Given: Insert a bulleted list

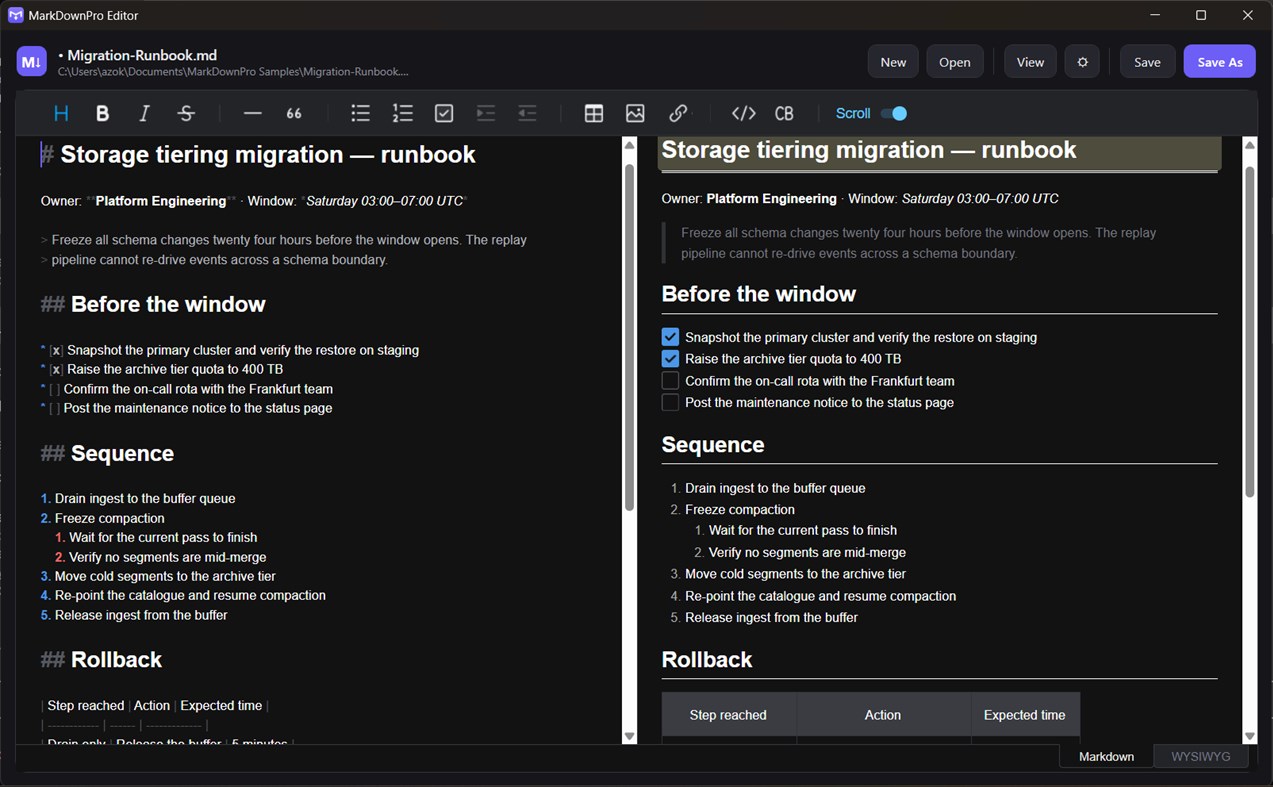Looking at the screenshot, I should pos(360,113).
